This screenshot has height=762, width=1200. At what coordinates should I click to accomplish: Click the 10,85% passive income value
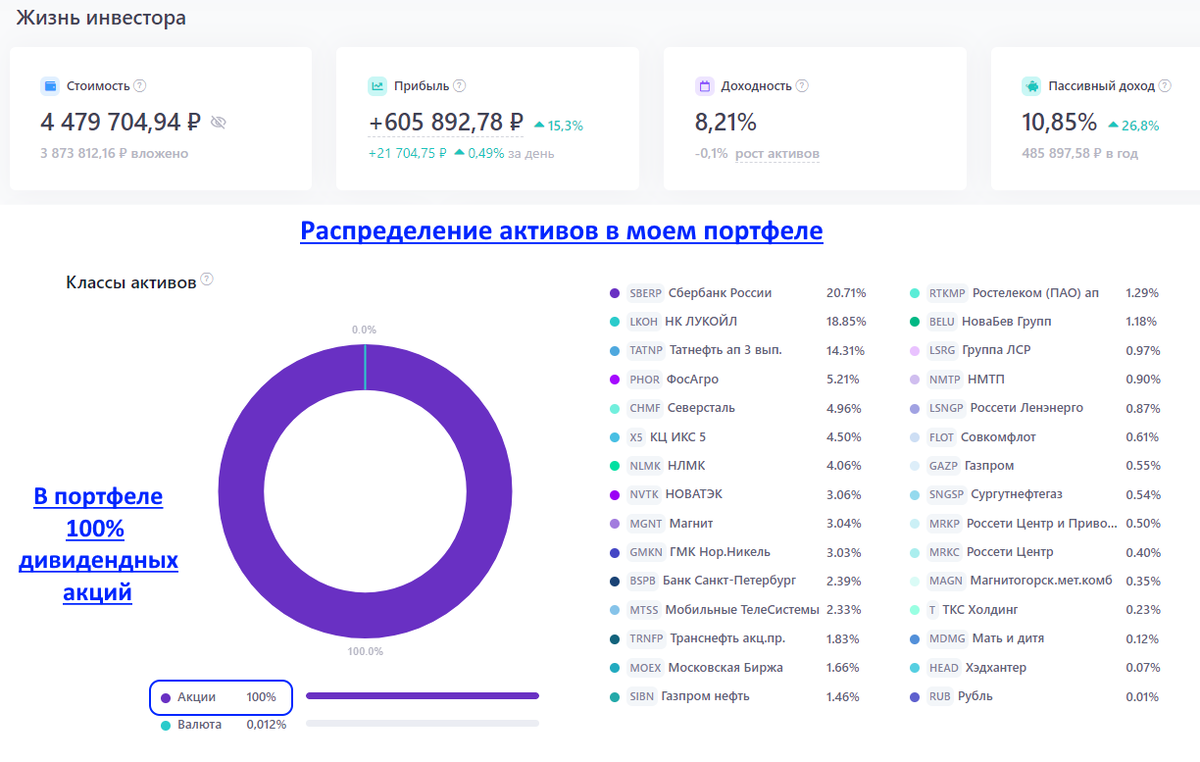tap(1060, 122)
